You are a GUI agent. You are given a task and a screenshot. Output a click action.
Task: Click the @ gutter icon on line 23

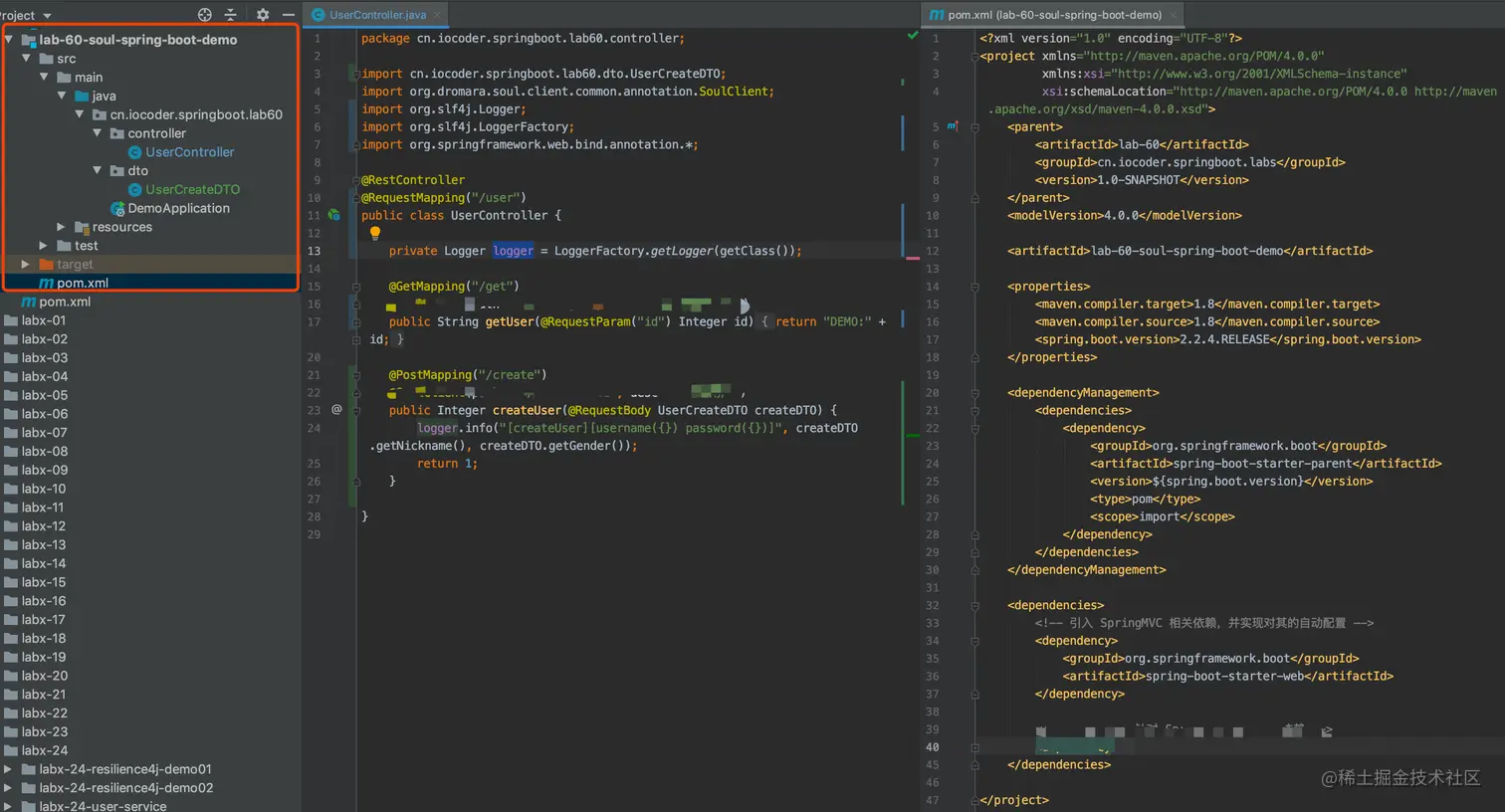coord(336,409)
